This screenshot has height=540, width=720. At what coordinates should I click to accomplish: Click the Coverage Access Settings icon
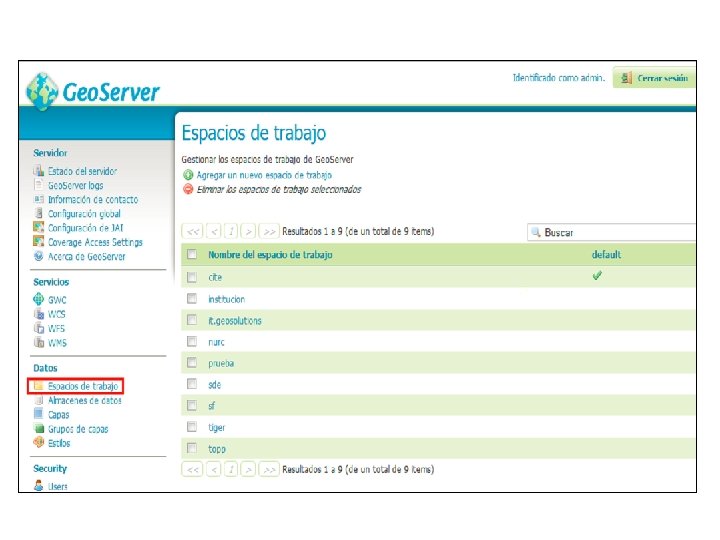click(39, 242)
